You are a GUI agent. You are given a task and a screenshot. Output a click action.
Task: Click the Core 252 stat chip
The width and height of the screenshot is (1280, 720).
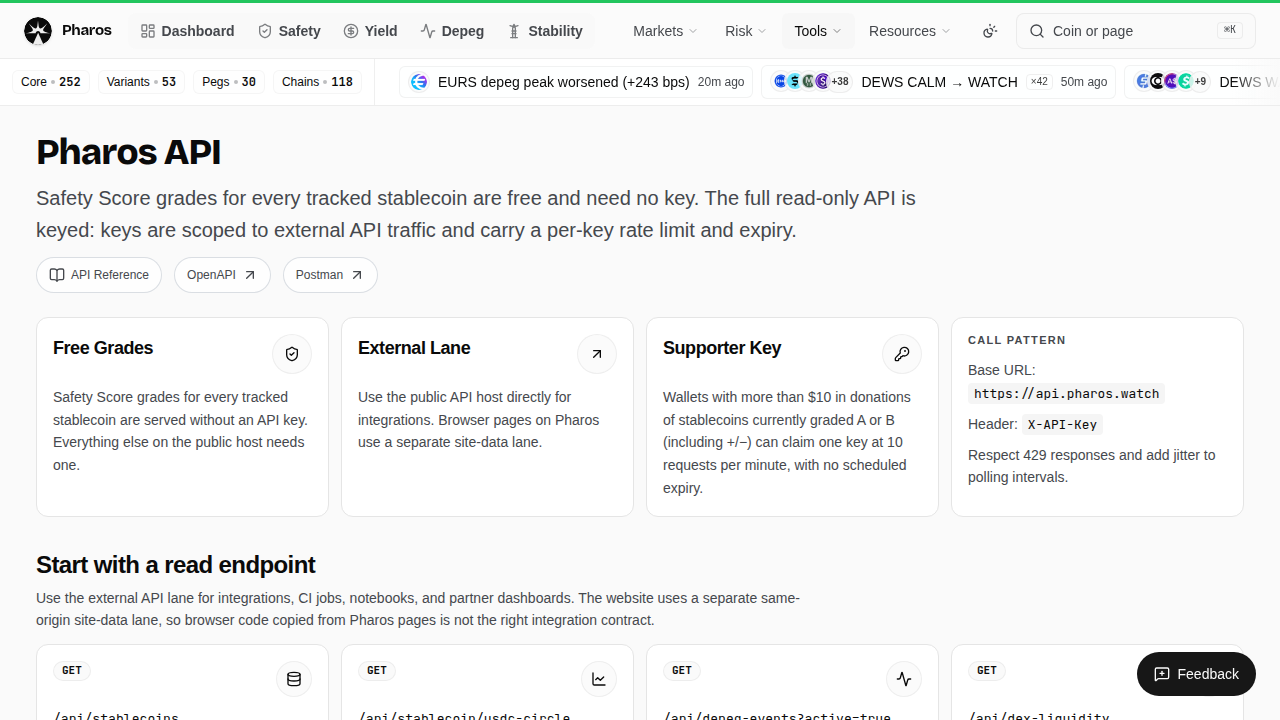coord(51,82)
